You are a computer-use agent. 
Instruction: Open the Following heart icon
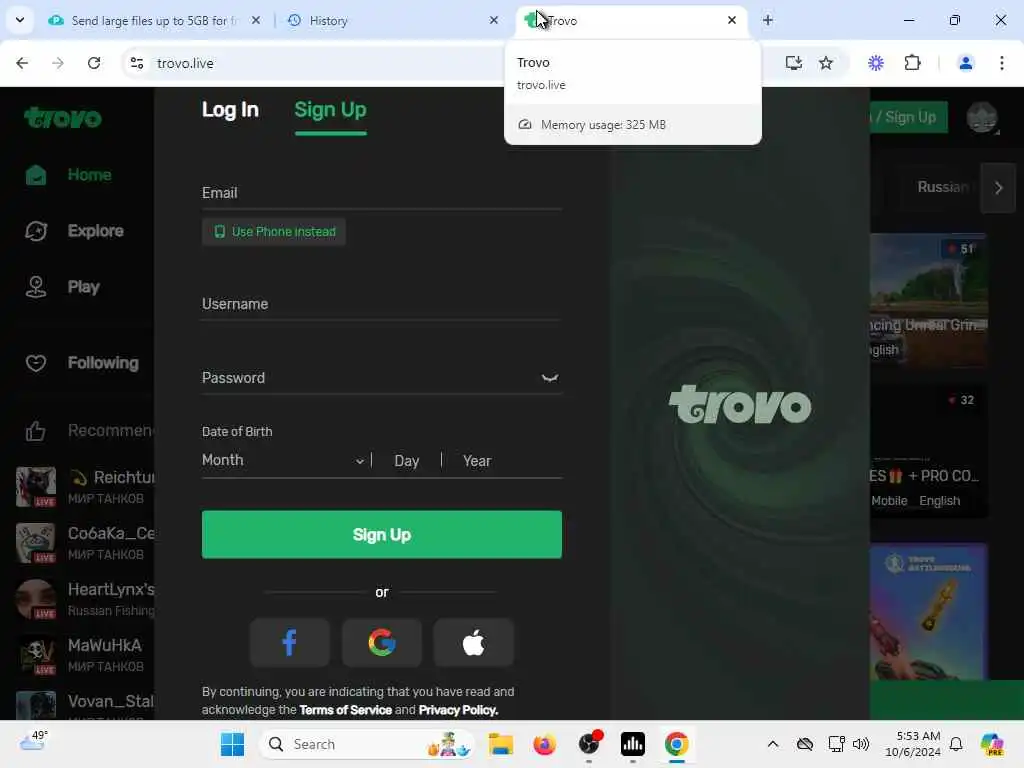click(36, 363)
